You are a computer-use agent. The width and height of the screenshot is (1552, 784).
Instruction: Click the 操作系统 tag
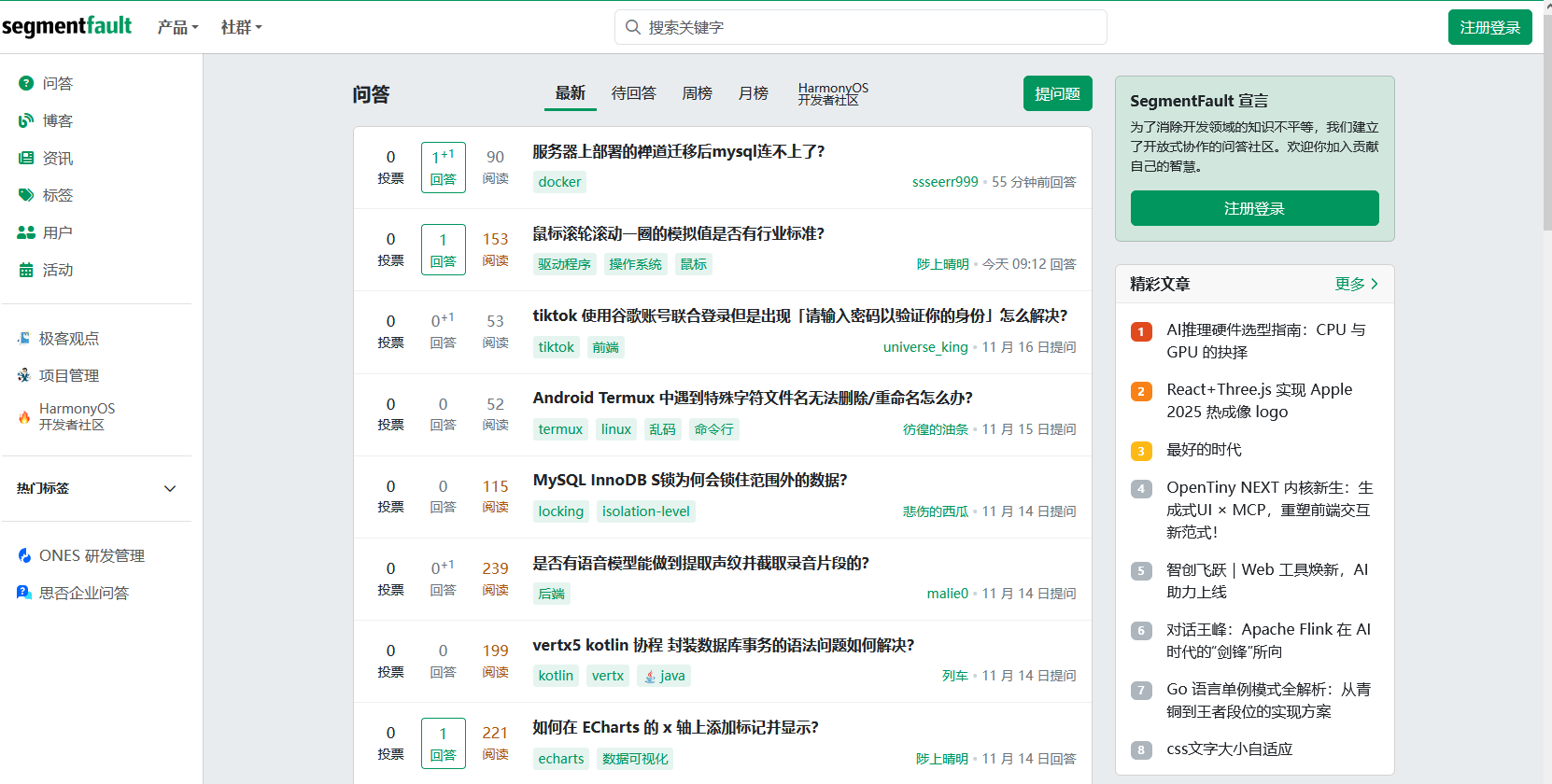coord(635,264)
